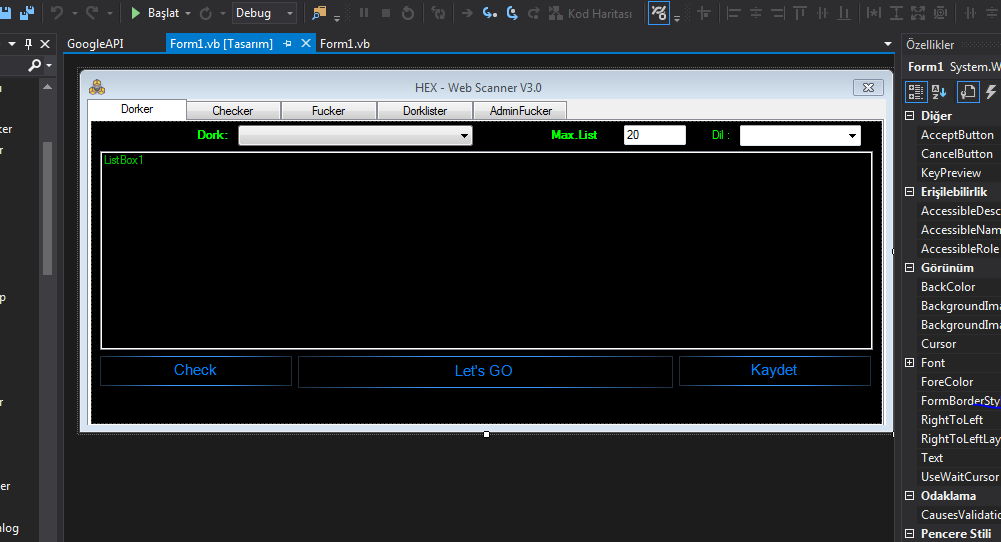Toggle the Properties page view button

pyautogui.click(x=967, y=92)
